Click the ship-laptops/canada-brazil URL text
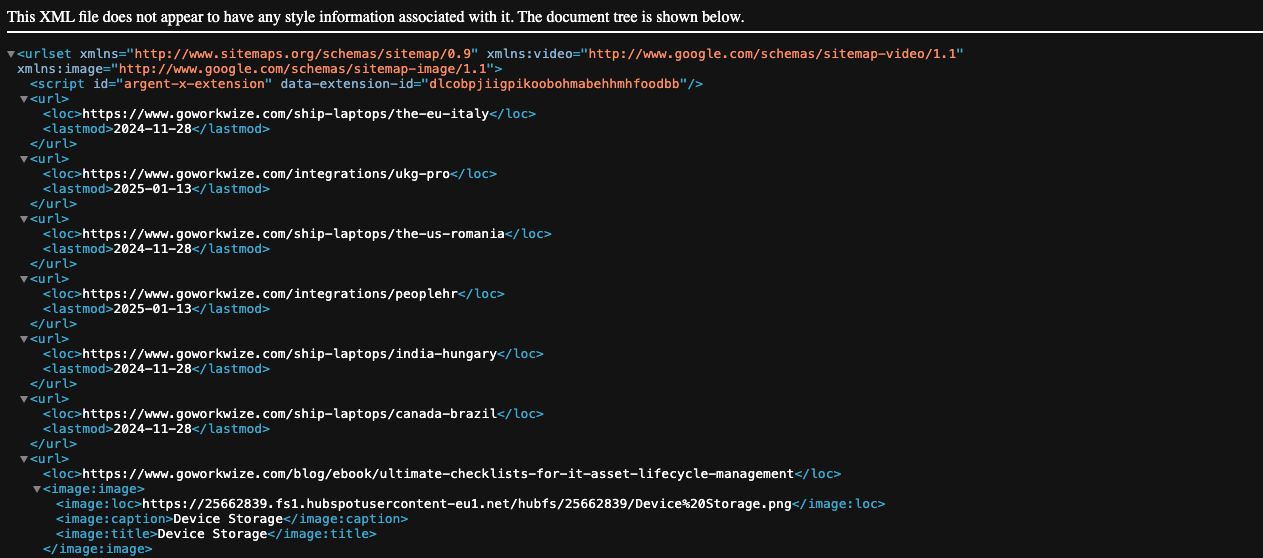The image size is (1263, 558). tap(289, 414)
